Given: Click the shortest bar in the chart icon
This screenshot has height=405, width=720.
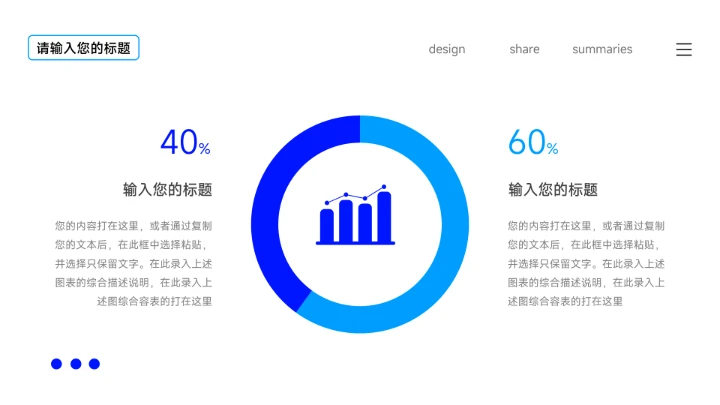Looking at the screenshot, I should [x=327, y=225].
